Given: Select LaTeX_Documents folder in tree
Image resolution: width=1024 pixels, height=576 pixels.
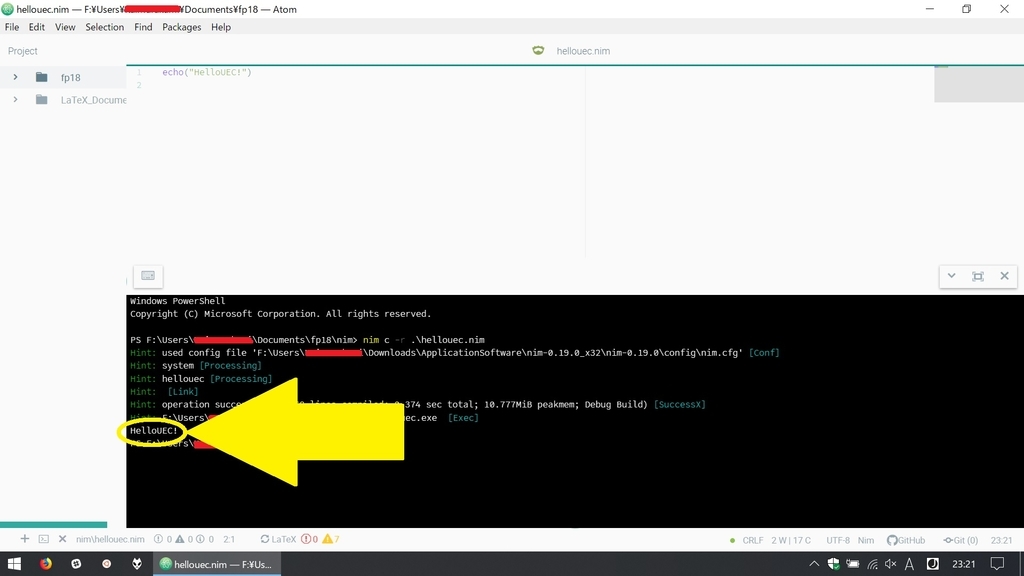Looking at the screenshot, I should pos(93,100).
